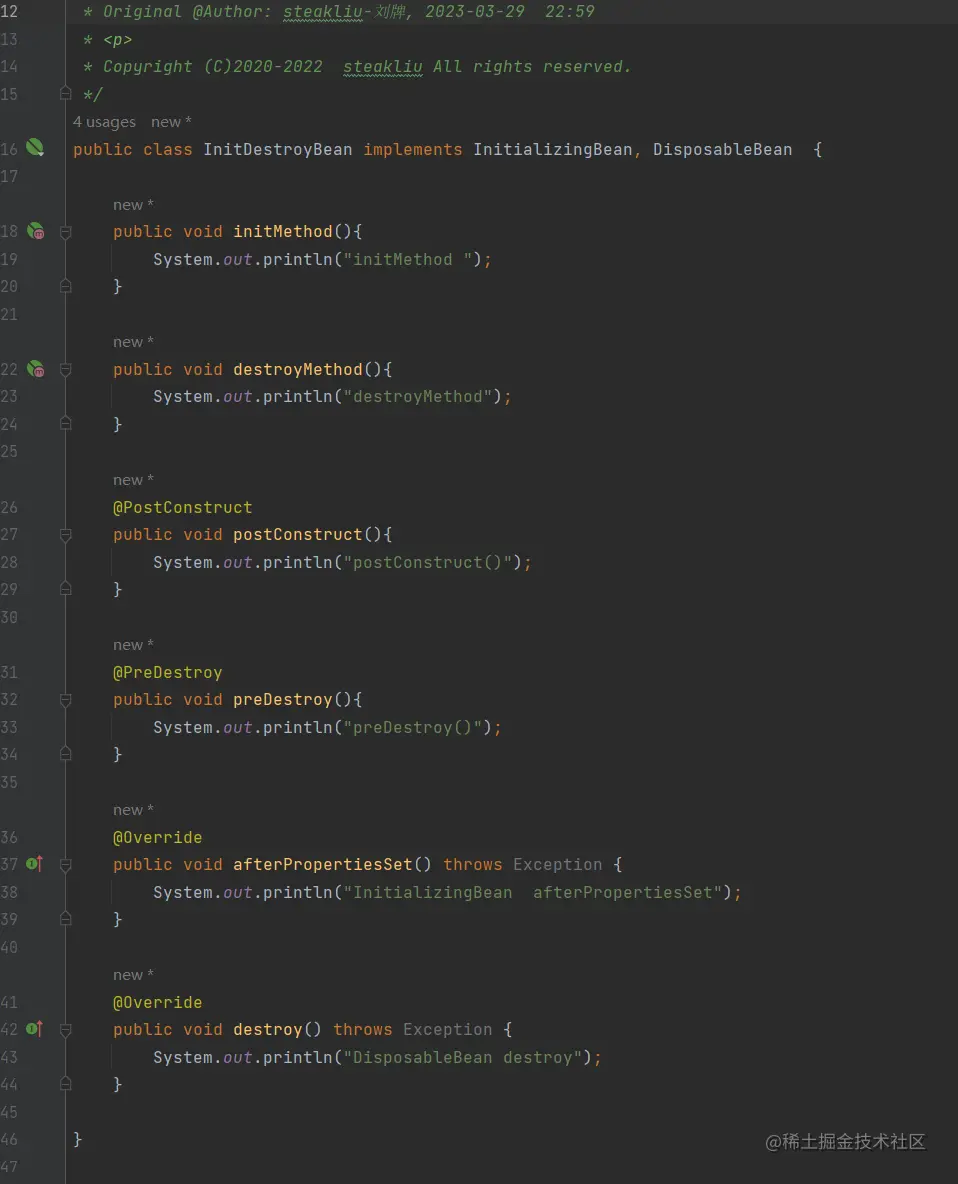Click the bean method icon beside destroyMethod
Viewport: 958px width, 1184px height.
point(35,369)
